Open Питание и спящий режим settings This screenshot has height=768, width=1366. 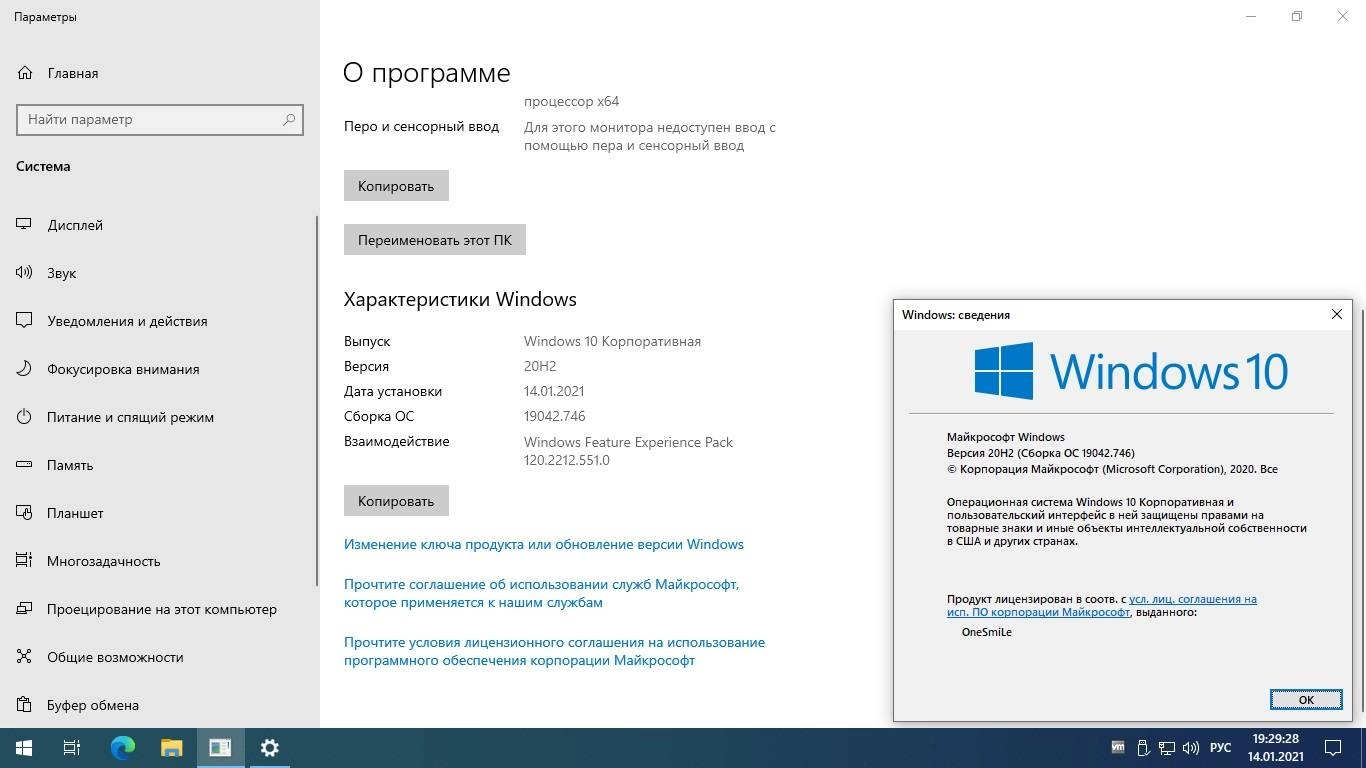130,417
